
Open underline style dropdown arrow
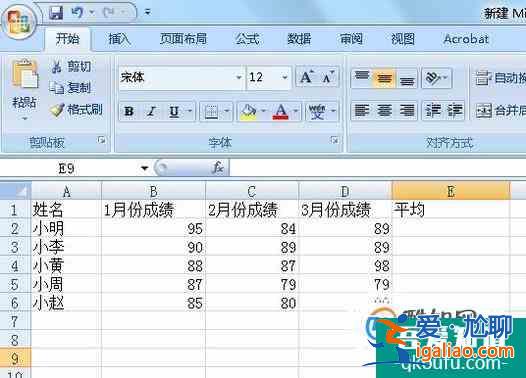pyautogui.click(x=190, y=111)
